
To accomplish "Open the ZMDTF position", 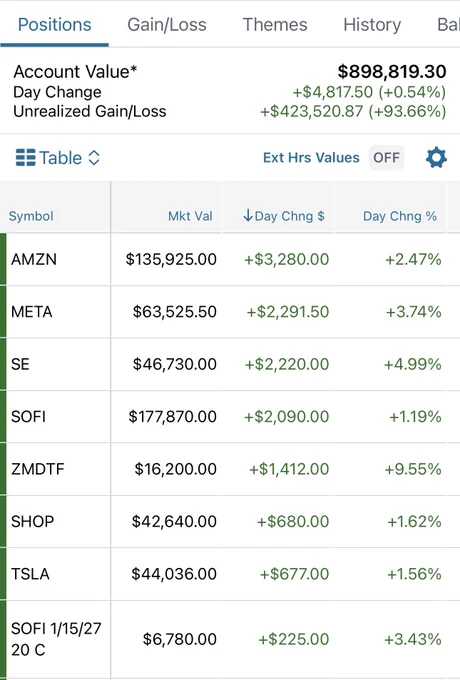I will click(x=230, y=469).
